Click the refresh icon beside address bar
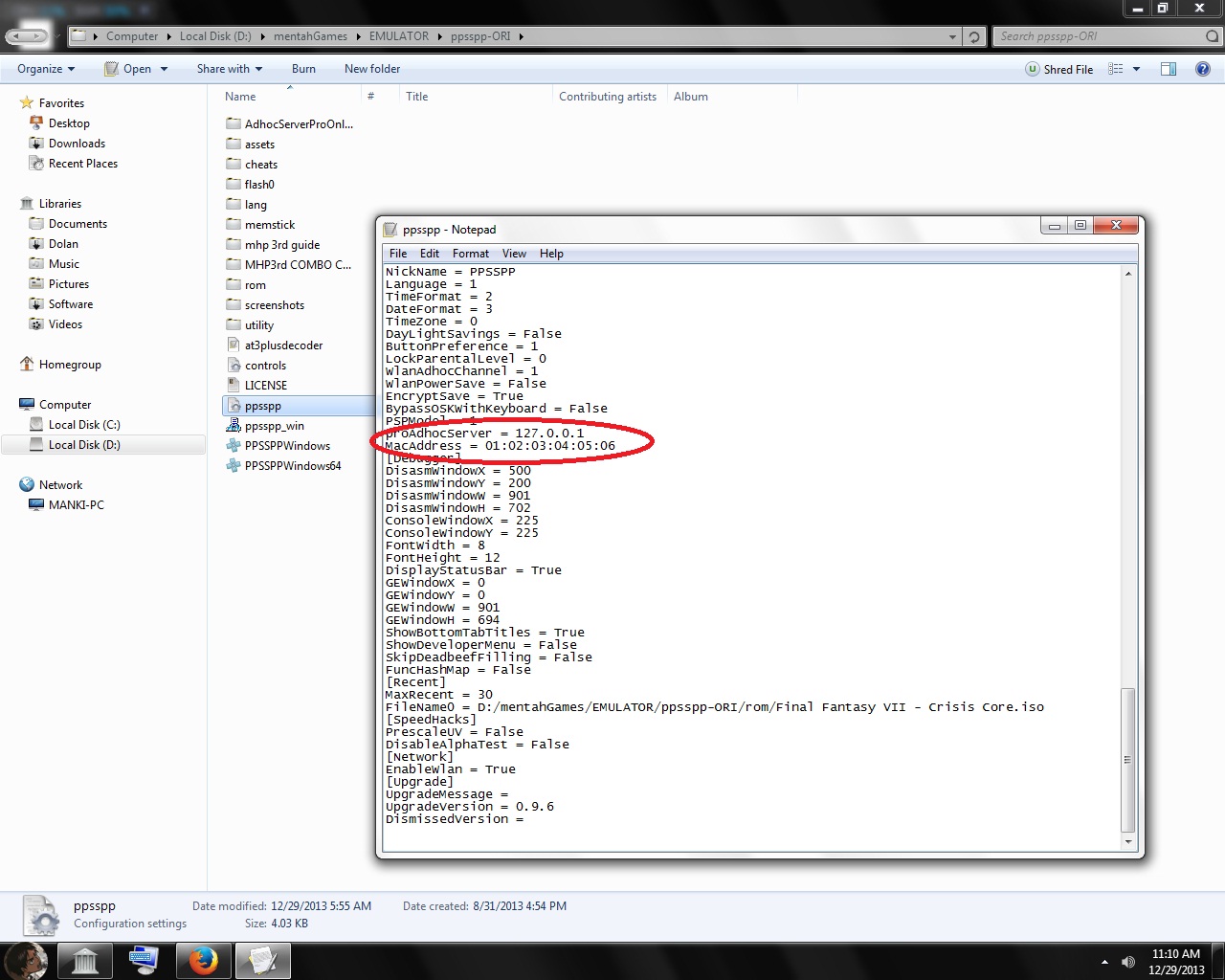The height and width of the screenshot is (980, 1225). 974,36
